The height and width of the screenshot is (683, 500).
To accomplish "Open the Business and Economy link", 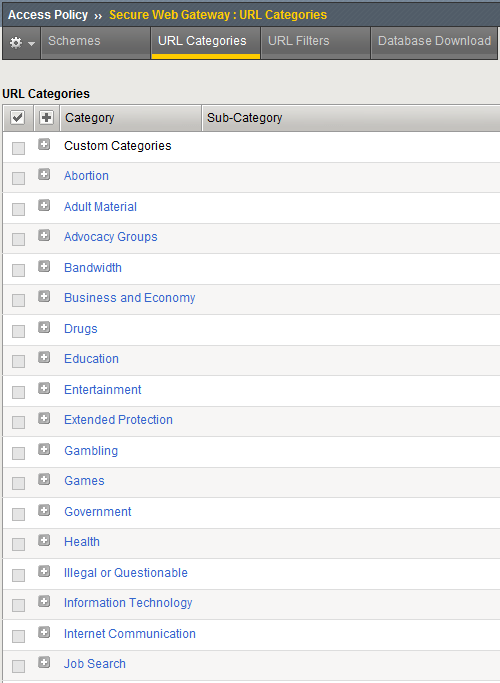I will click(x=129, y=298).
